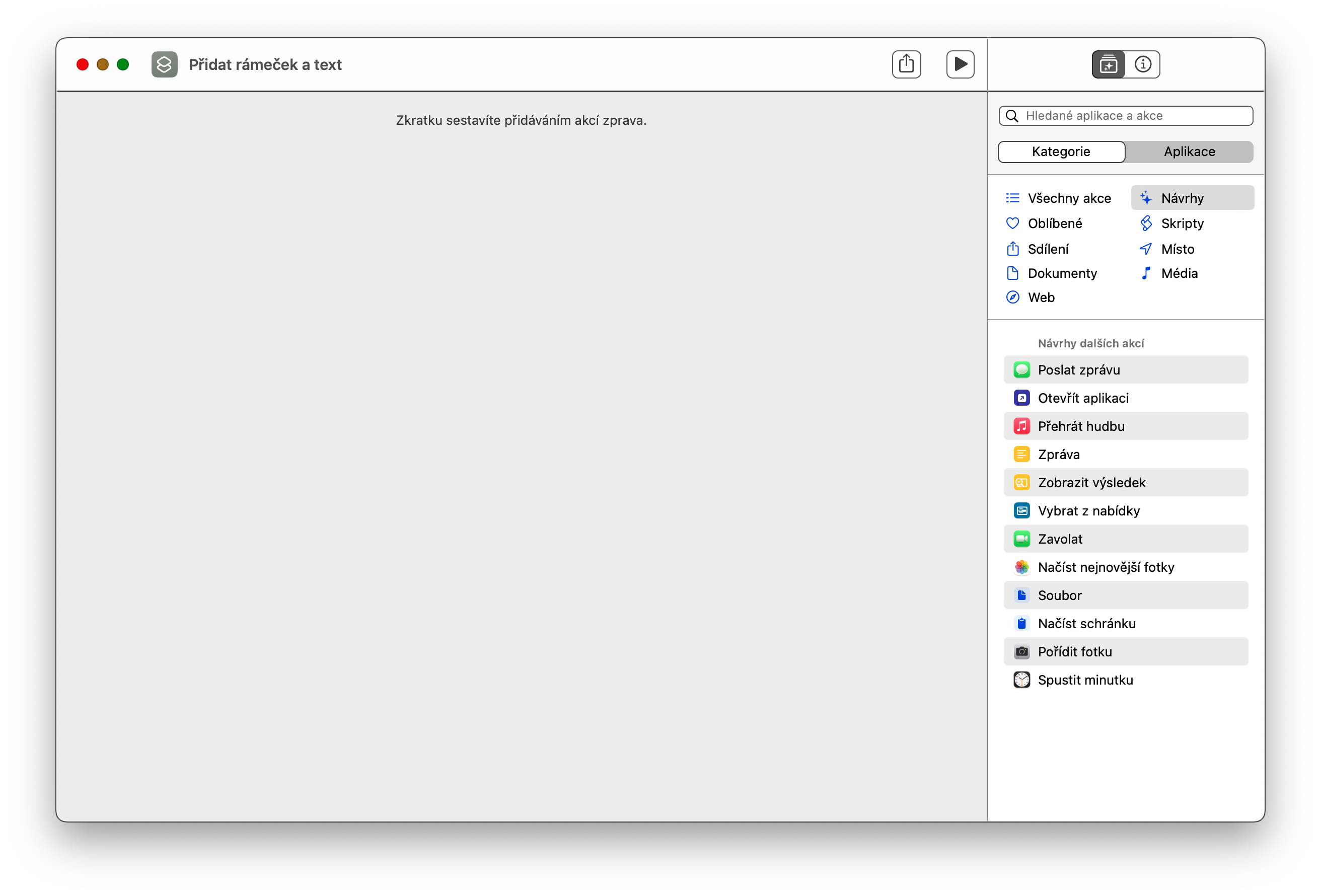The image size is (1321, 896).
Task: Click the search field for apps and actions
Action: (1131, 116)
